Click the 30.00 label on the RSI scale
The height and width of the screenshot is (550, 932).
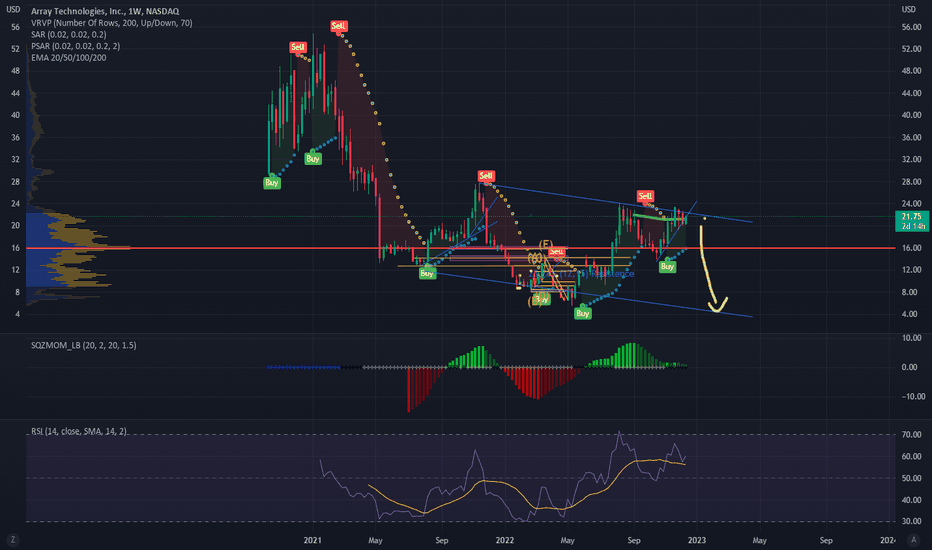(x=911, y=521)
